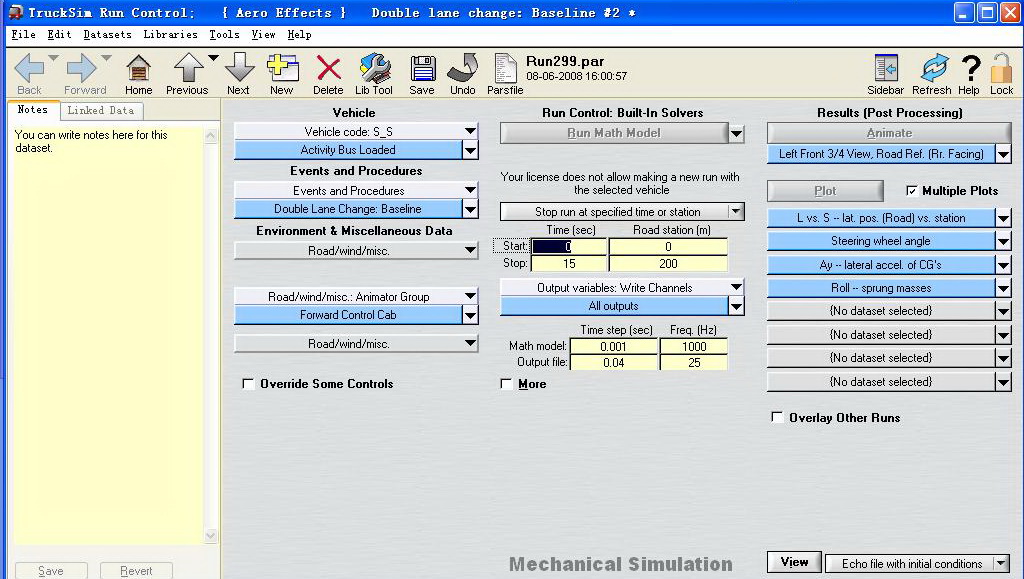1024x579 pixels.
Task: Undo the last change
Action: tap(463, 68)
